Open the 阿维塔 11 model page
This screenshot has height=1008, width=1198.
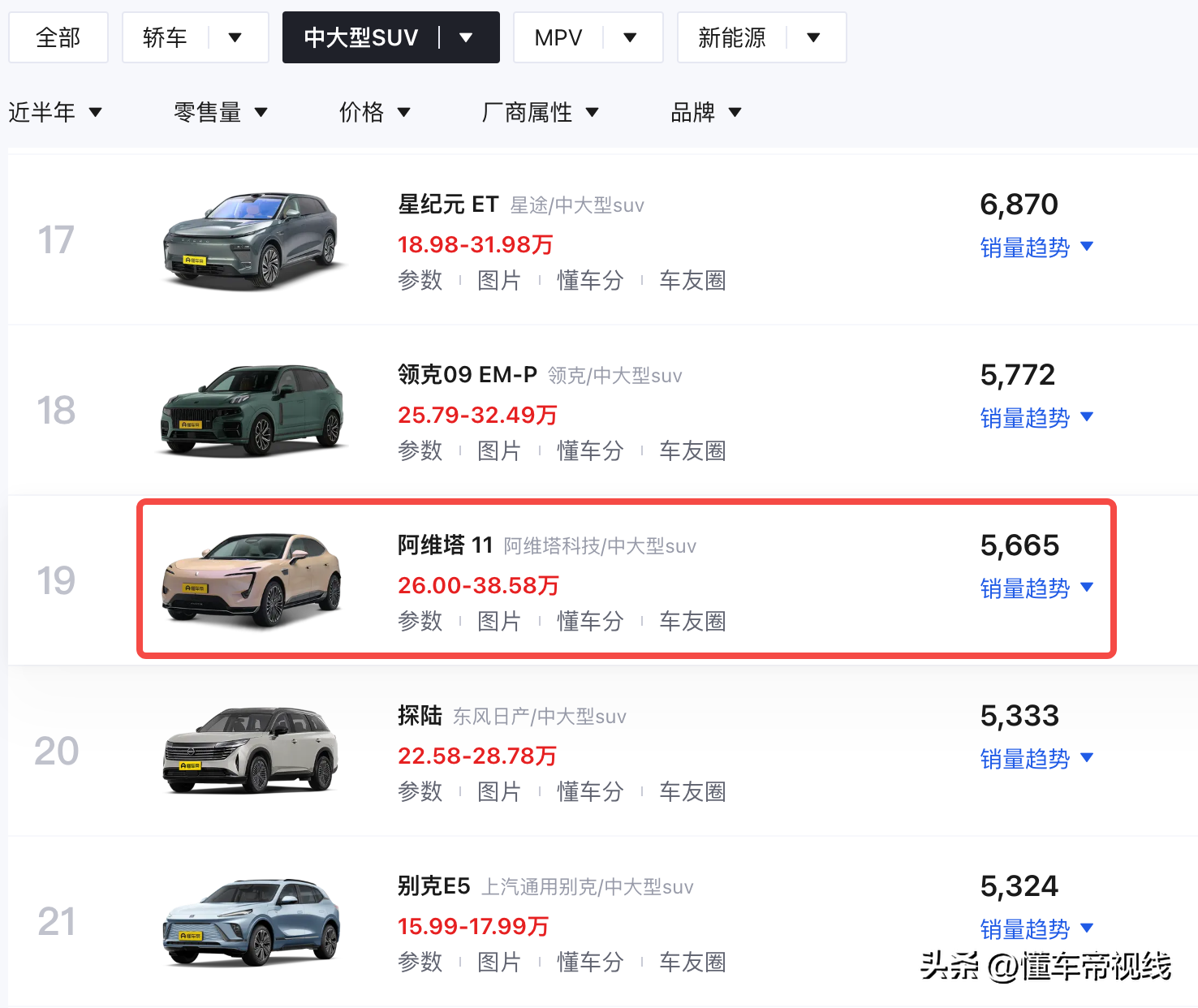click(443, 545)
